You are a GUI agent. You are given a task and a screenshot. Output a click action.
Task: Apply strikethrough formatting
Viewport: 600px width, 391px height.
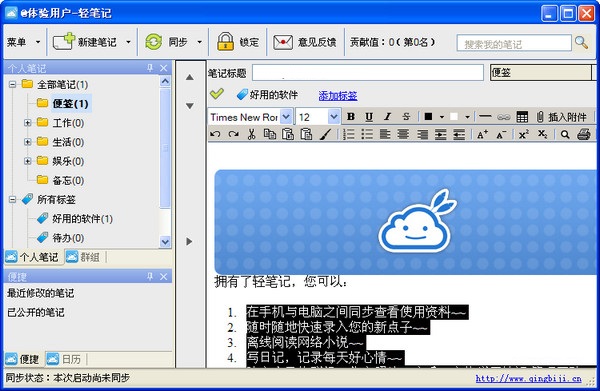[x=406, y=117]
